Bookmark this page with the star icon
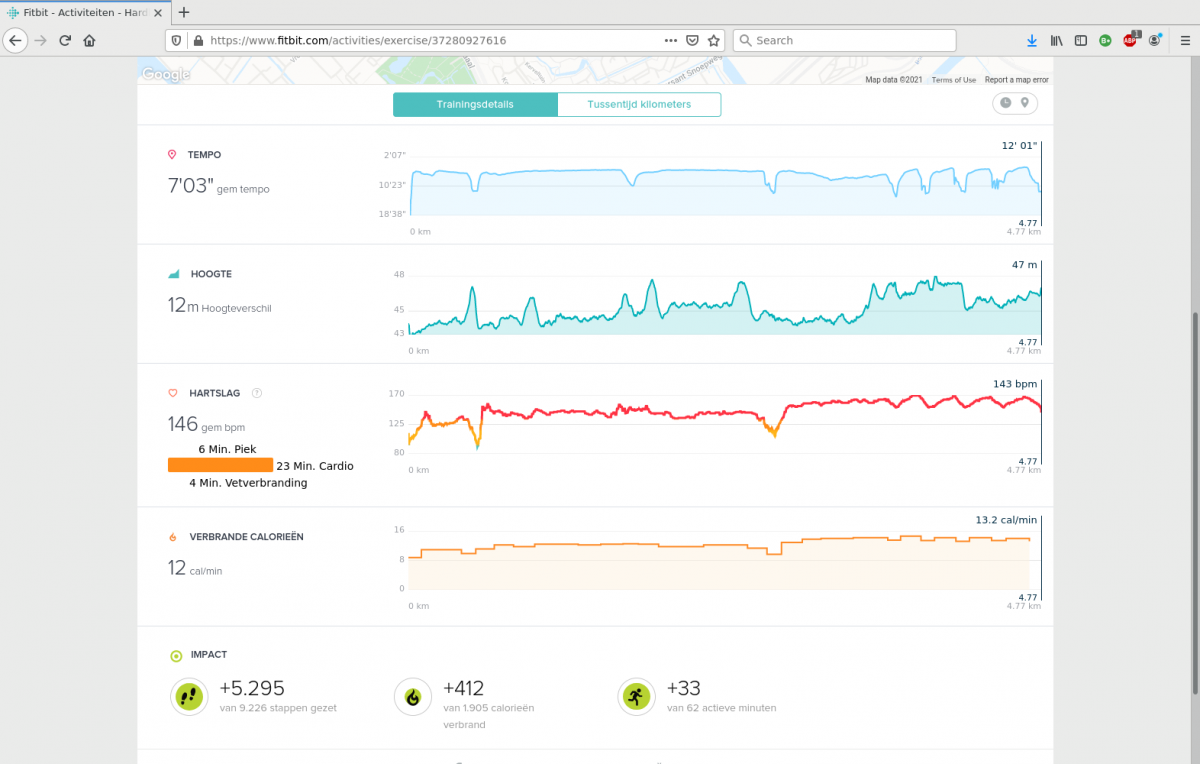Screen dimensions: 1200x764 [714, 41]
